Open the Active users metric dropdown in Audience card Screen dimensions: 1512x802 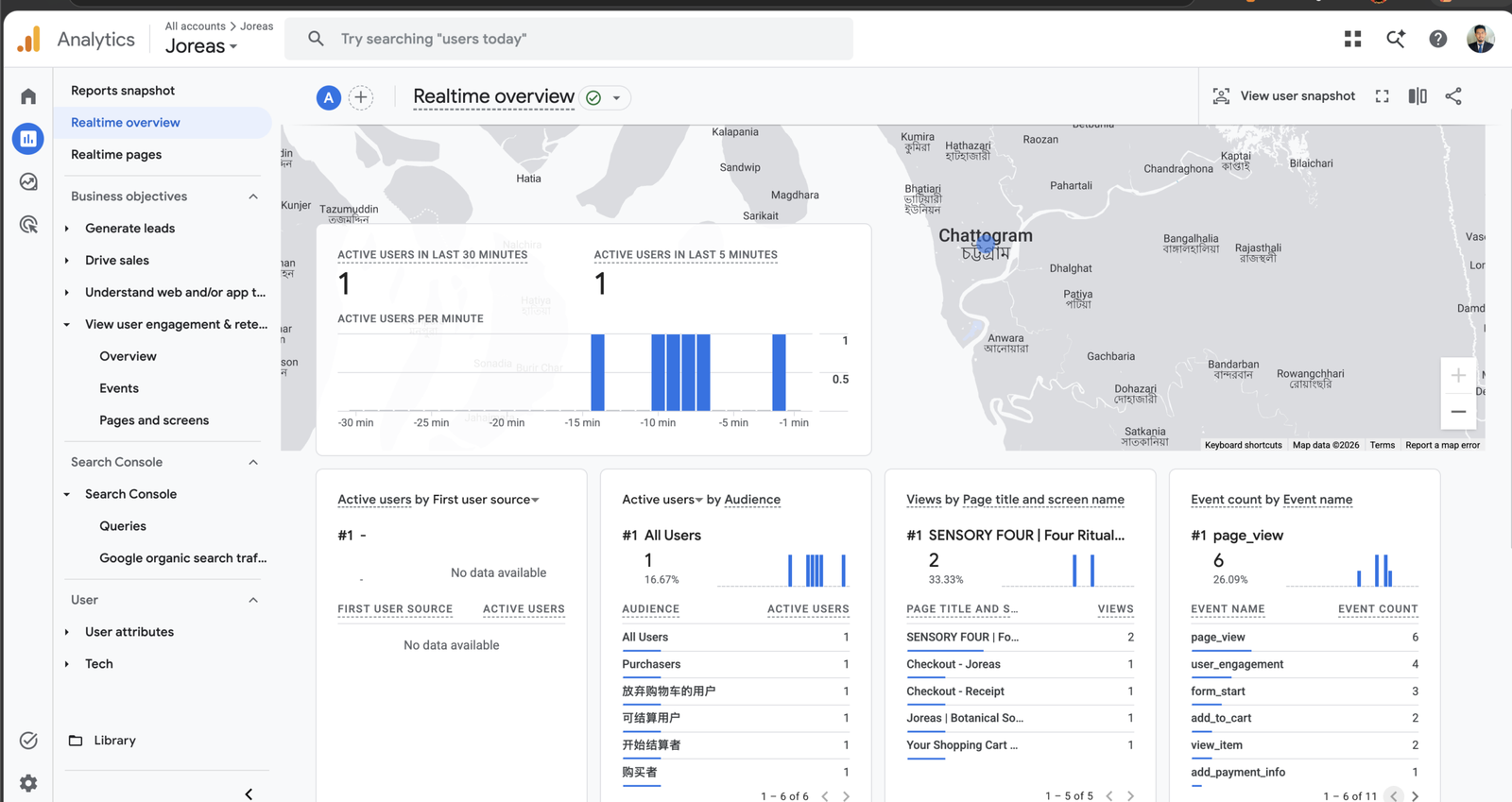(662, 500)
